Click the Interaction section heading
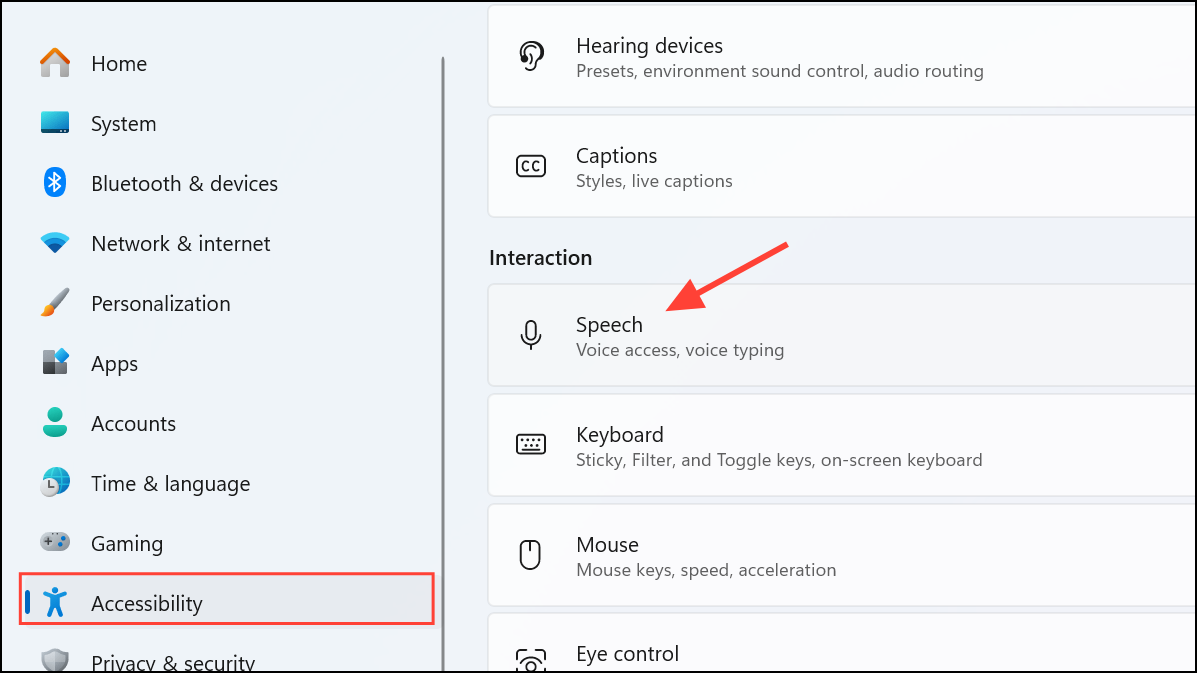The image size is (1197, 673). (540, 258)
